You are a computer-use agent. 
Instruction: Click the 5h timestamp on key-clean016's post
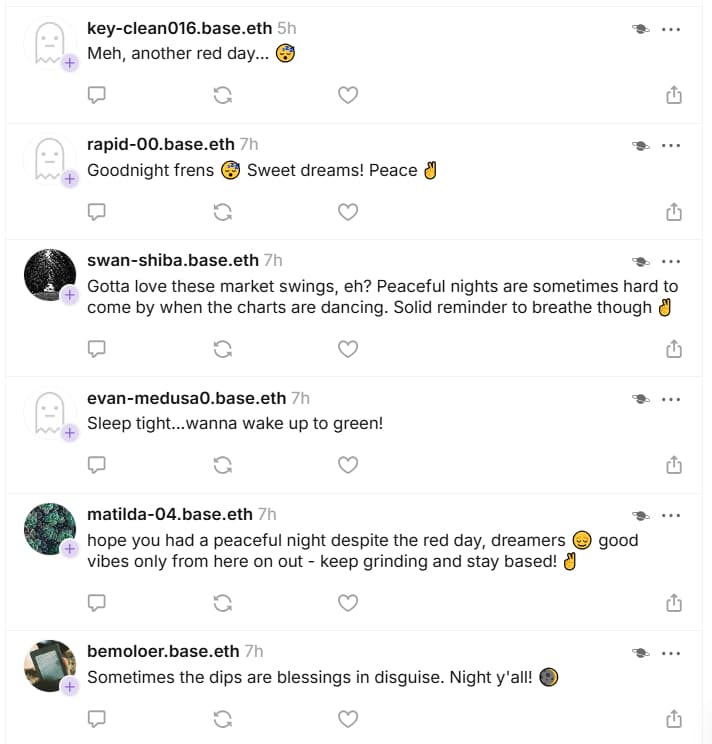coord(286,28)
